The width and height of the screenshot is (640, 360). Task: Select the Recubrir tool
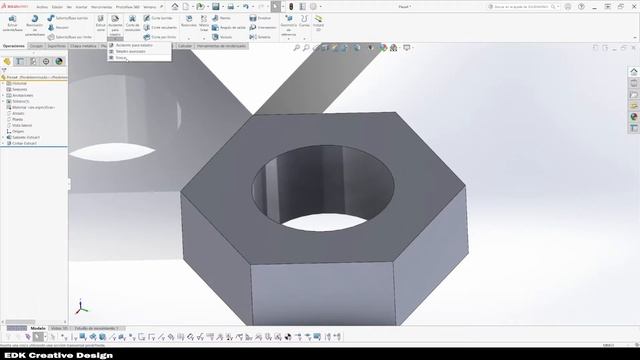click(x=58, y=27)
